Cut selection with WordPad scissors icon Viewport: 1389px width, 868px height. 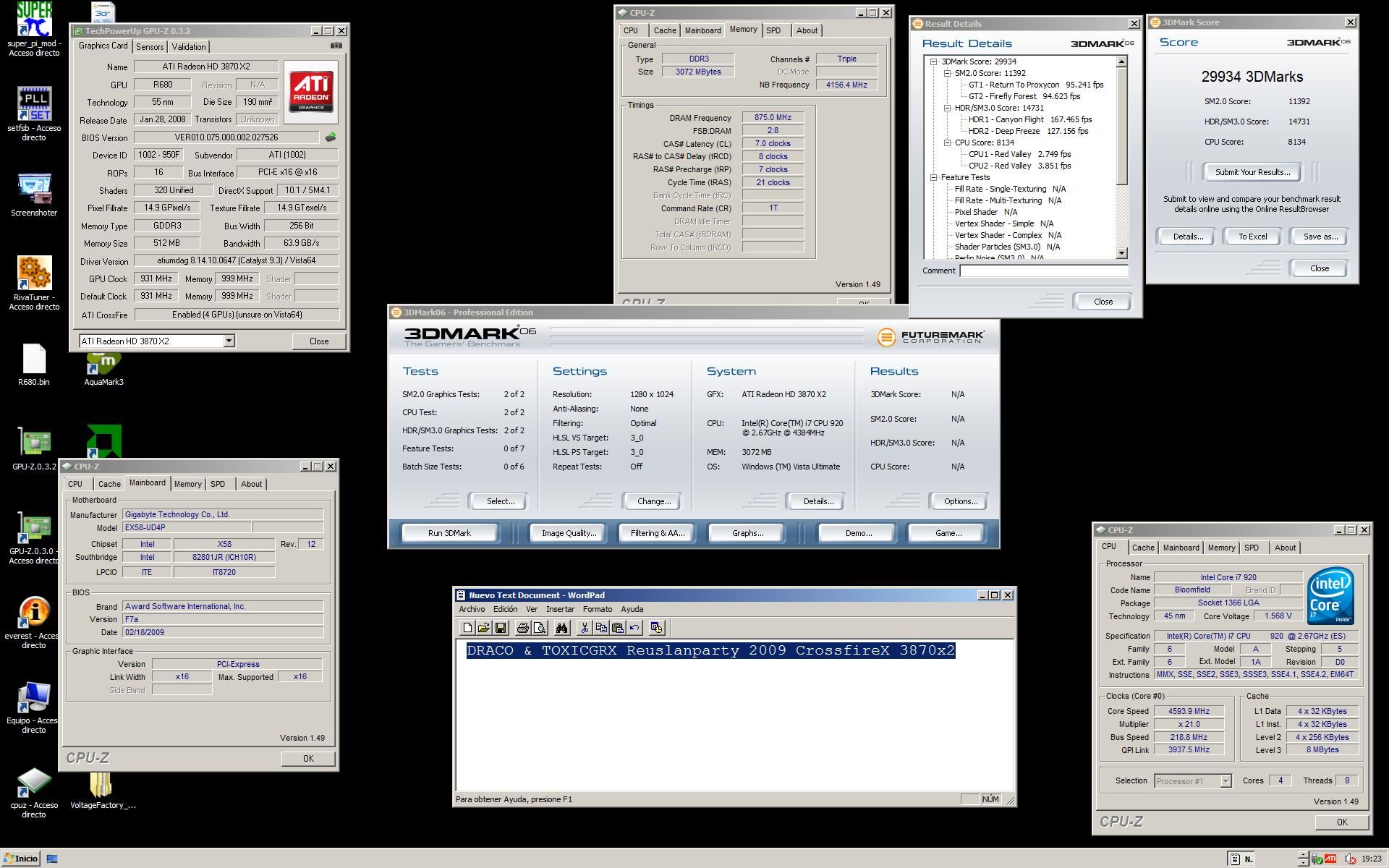click(x=585, y=628)
